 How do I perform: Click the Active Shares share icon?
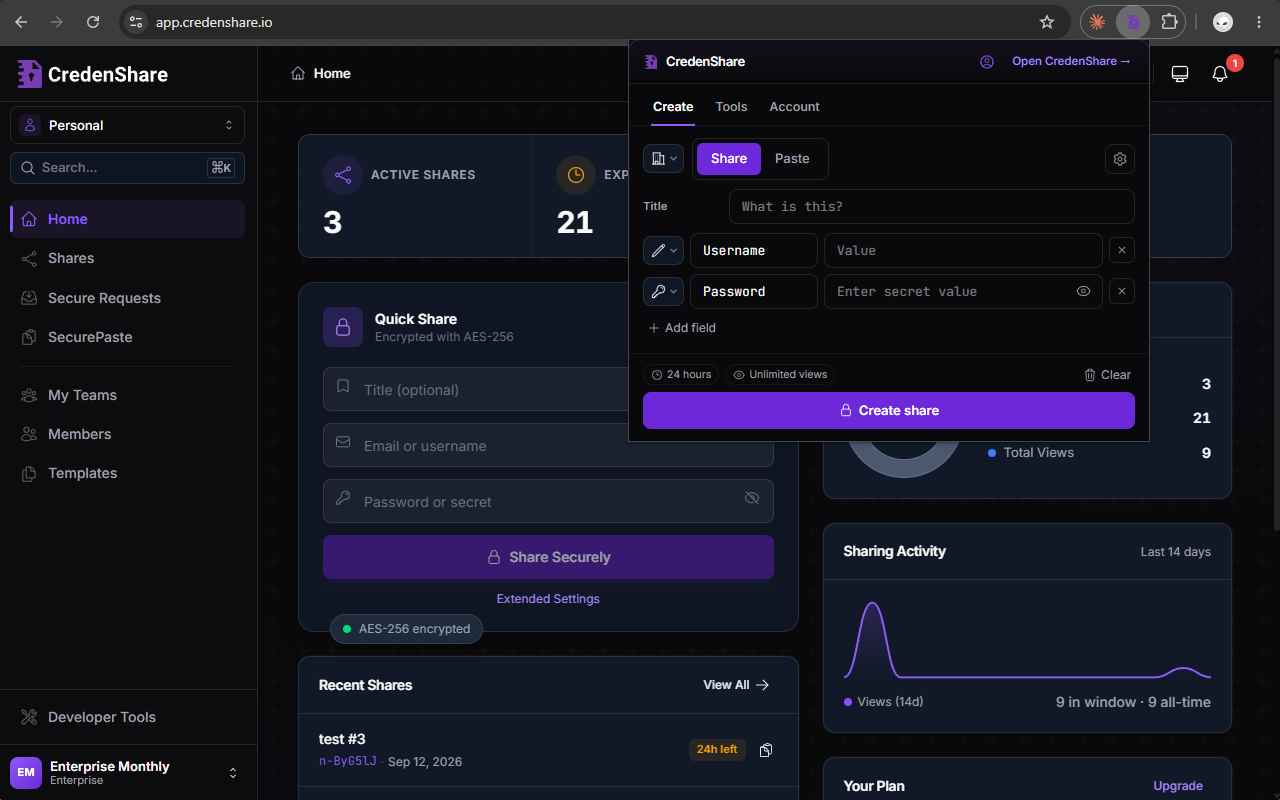[343, 175]
